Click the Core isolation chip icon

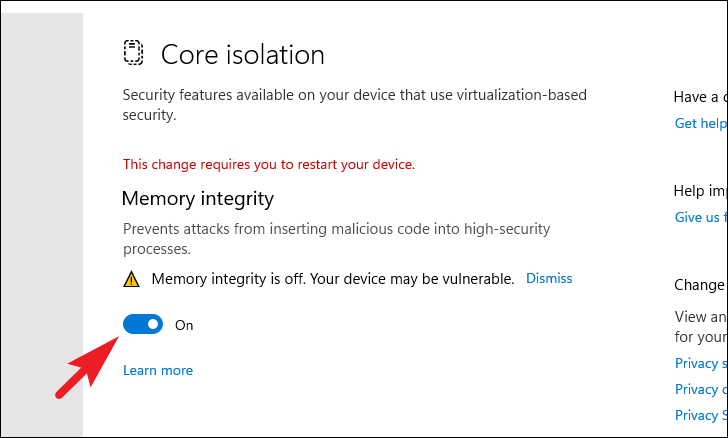134,53
